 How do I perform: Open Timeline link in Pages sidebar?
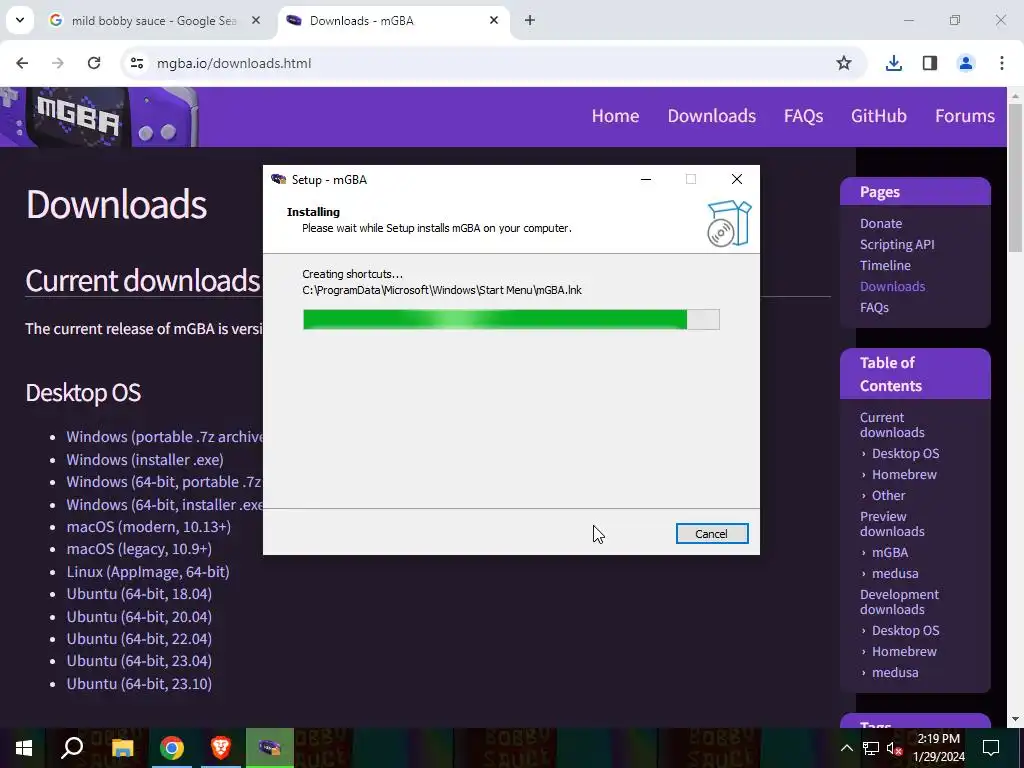[x=885, y=265]
